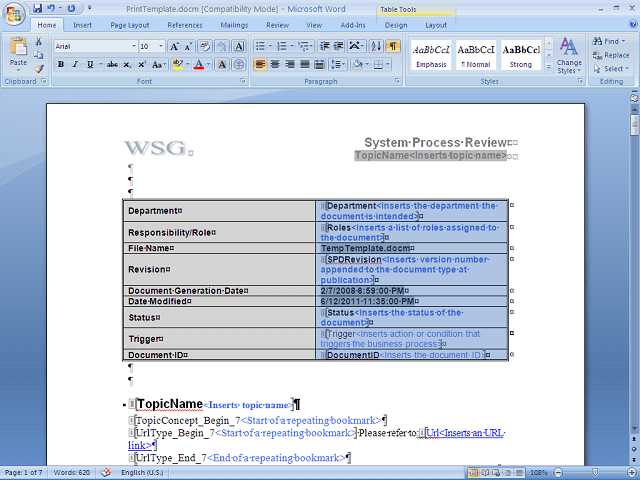This screenshot has width=640, height=480.
Task: Toggle Strikethrough formatting
Action: 112,64
